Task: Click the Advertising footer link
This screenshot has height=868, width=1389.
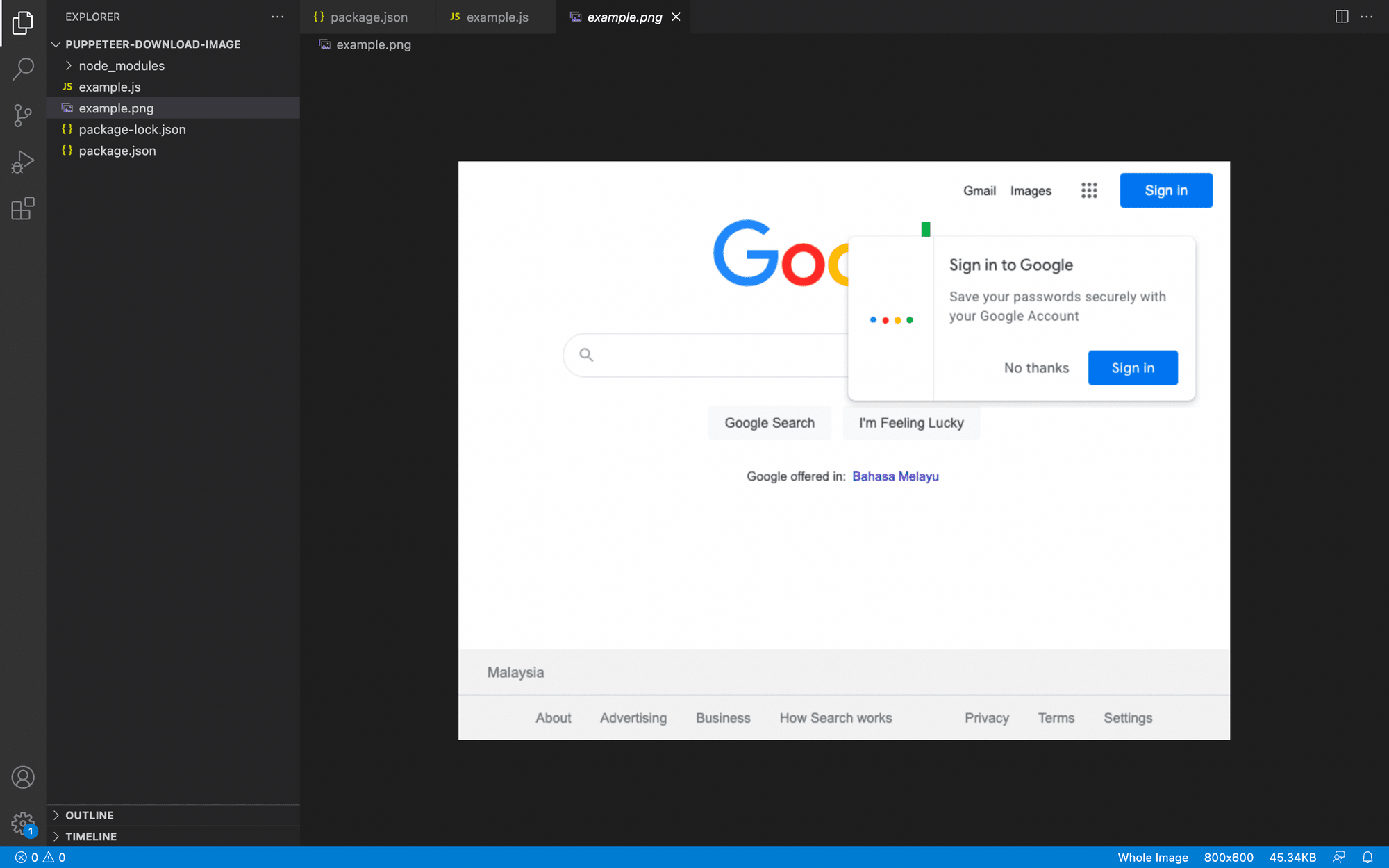Action: click(x=633, y=718)
